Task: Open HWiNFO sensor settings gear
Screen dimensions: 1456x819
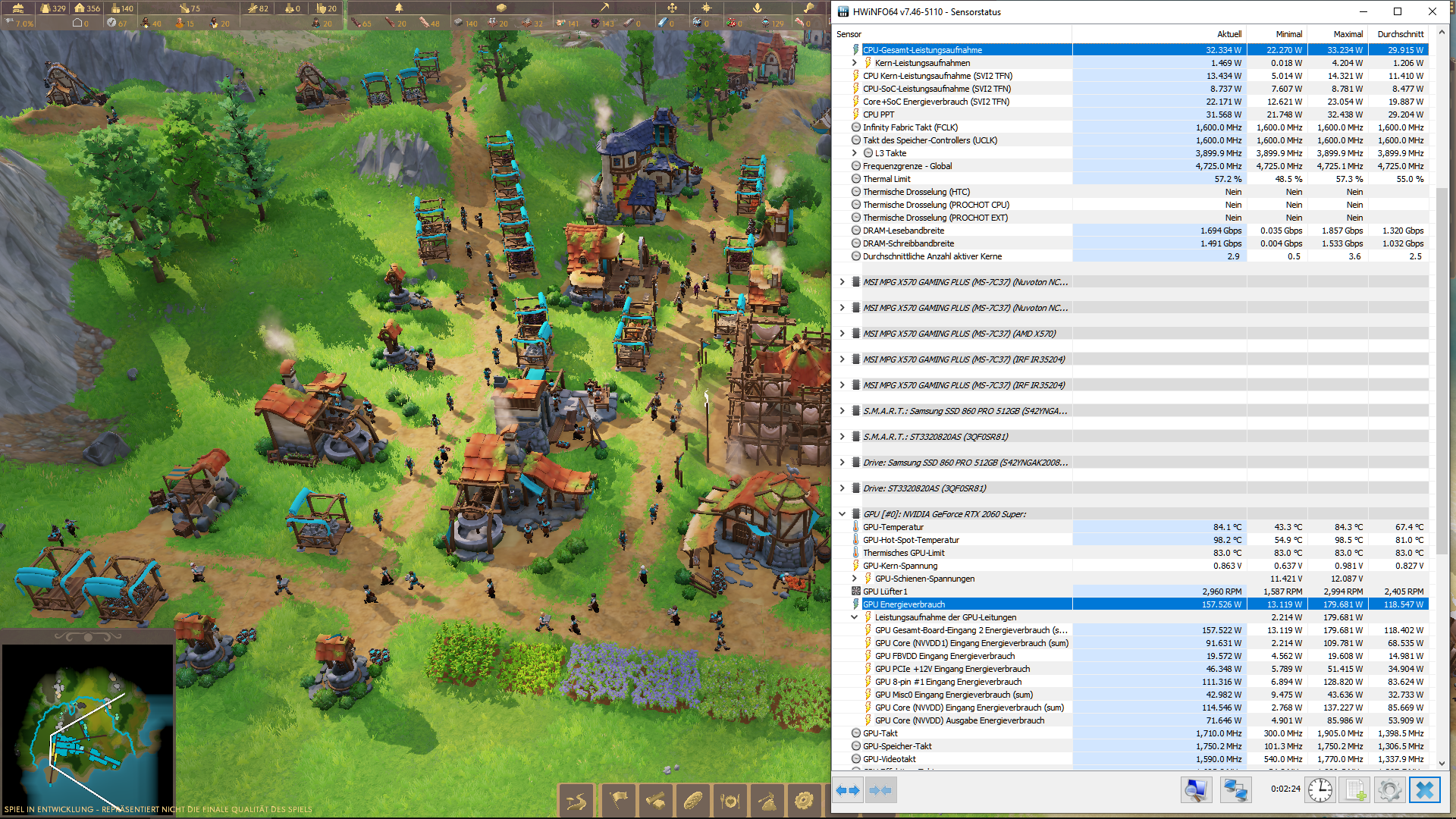Action: coord(1389,790)
